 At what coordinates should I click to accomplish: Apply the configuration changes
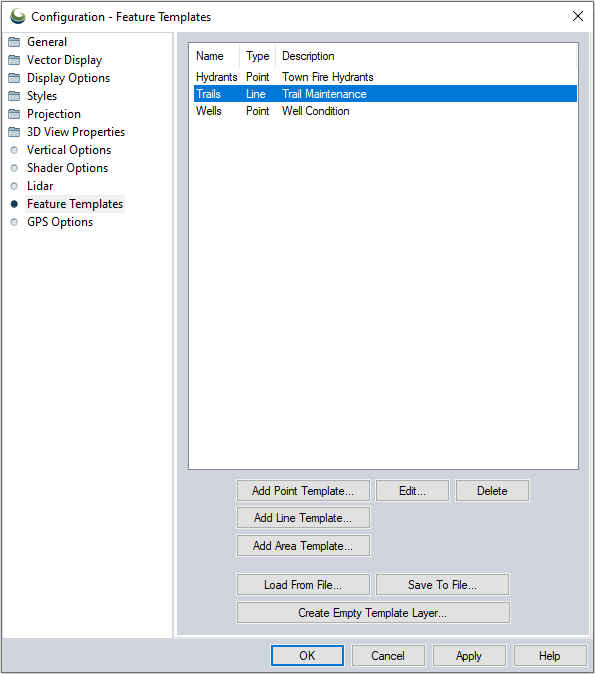pyautogui.click(x=469, y=656)
